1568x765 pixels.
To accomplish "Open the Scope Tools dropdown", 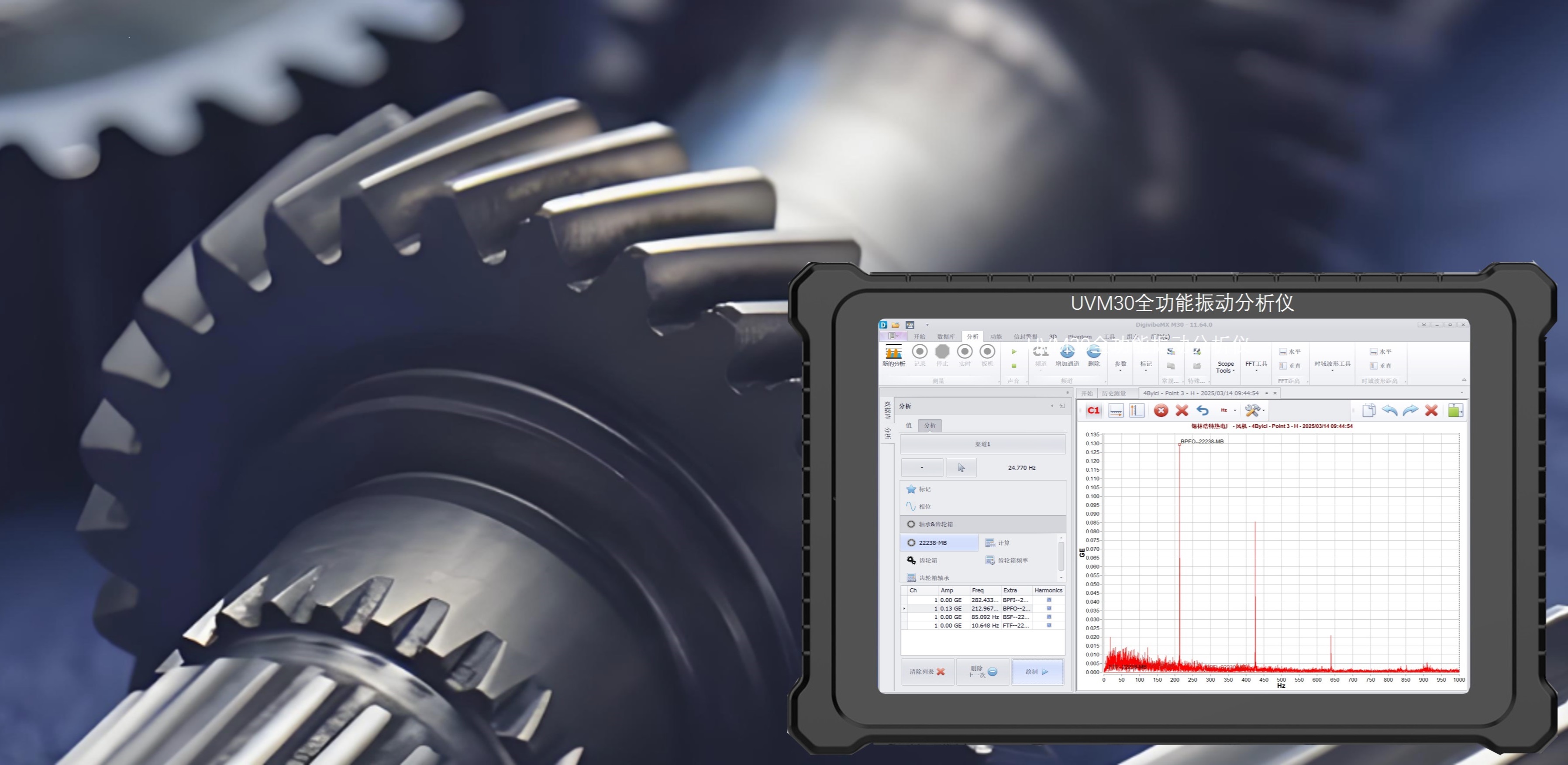I will click(x=1225, y=367).
